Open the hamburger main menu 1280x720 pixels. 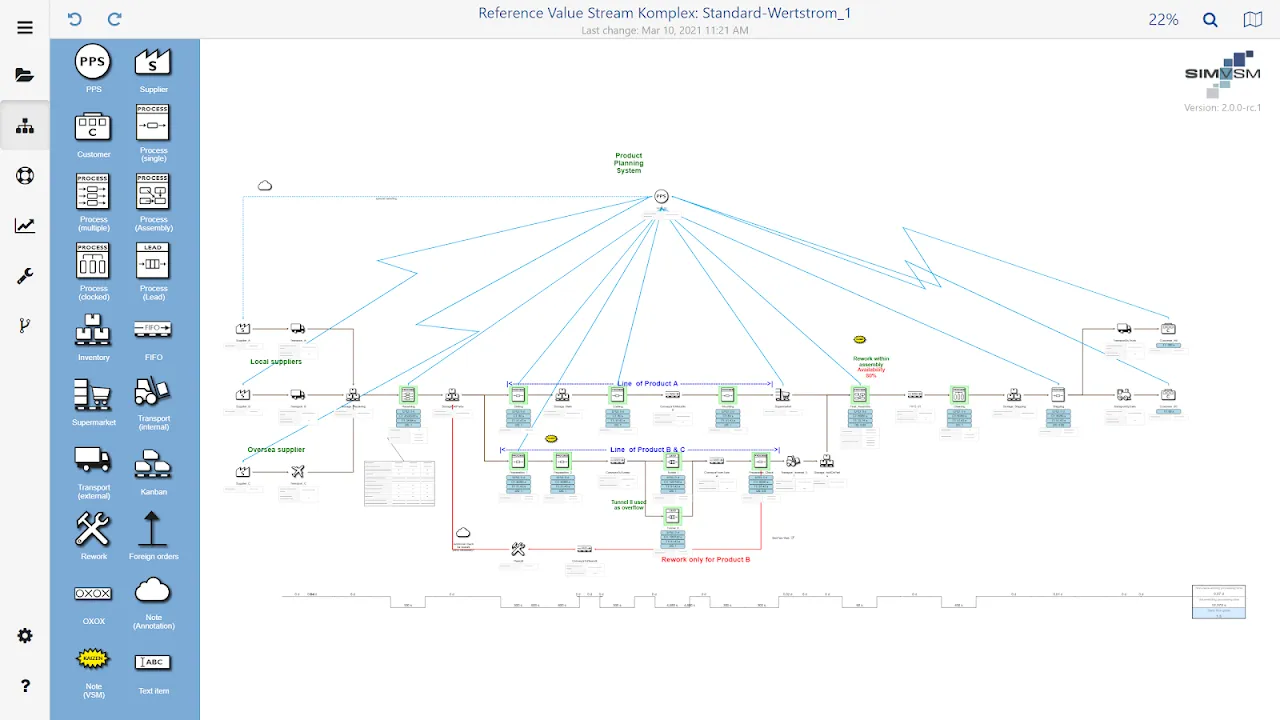pyautogui.click(x=25, y=27)
